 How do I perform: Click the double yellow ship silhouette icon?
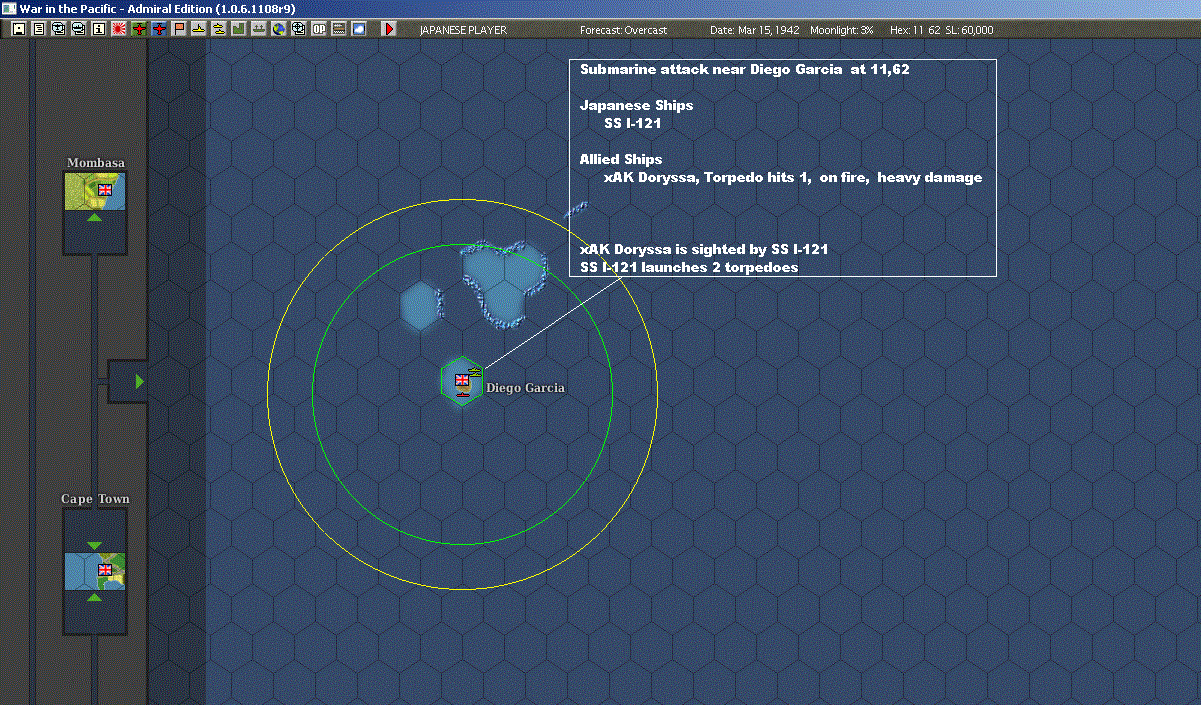pyautogui.click(x=218, y=29)
